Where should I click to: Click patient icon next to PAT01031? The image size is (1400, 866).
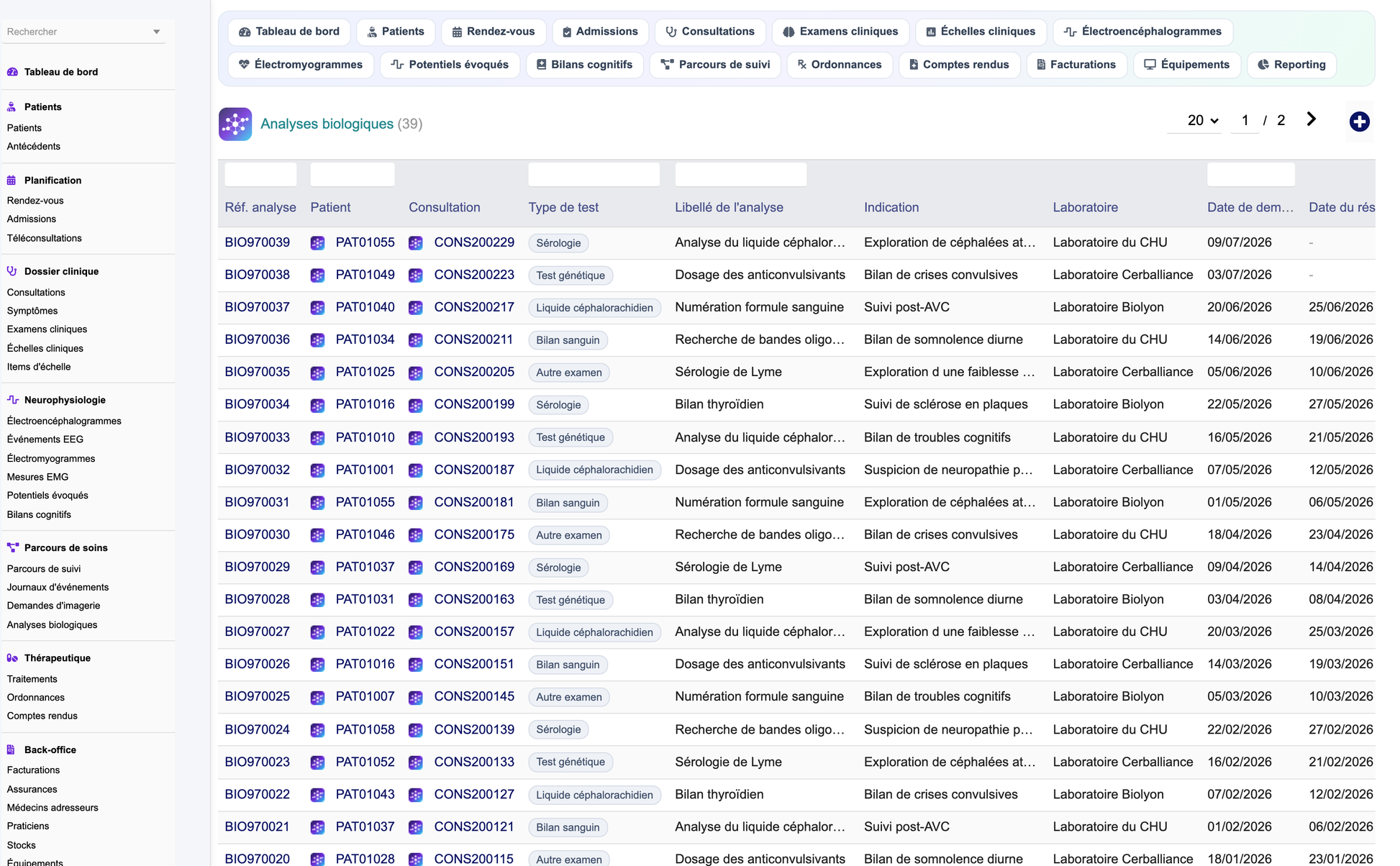(318, 600)
